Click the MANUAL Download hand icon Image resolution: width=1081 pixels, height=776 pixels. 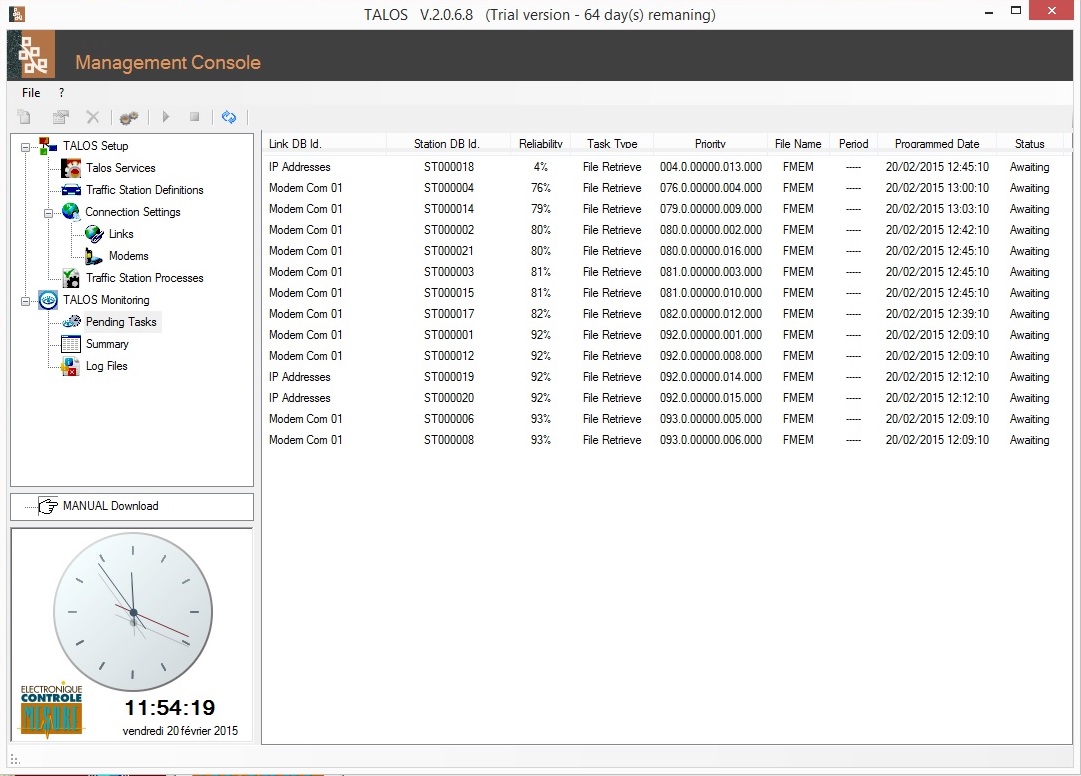[48, 506]
